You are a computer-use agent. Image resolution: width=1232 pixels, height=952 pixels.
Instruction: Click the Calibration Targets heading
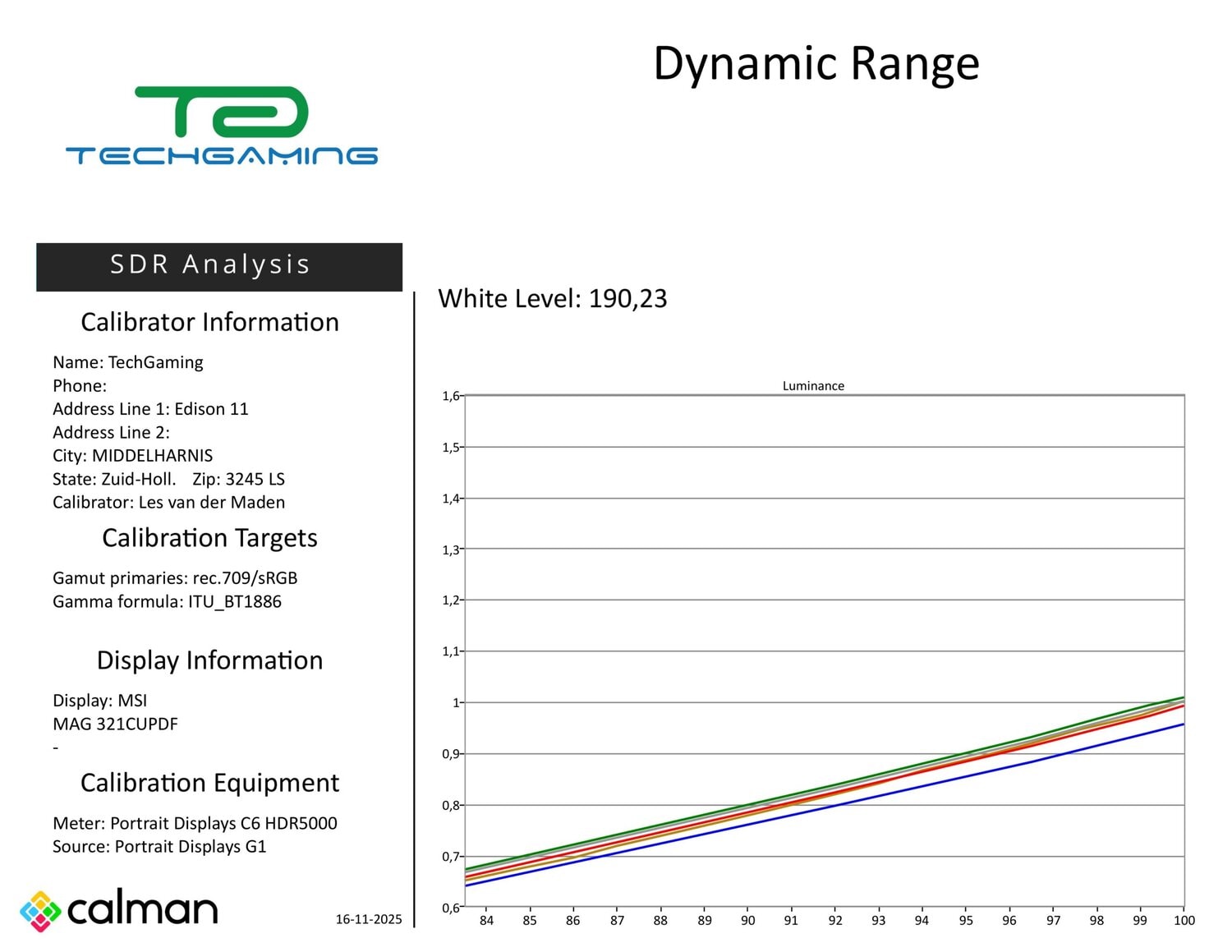click(209, 538)
